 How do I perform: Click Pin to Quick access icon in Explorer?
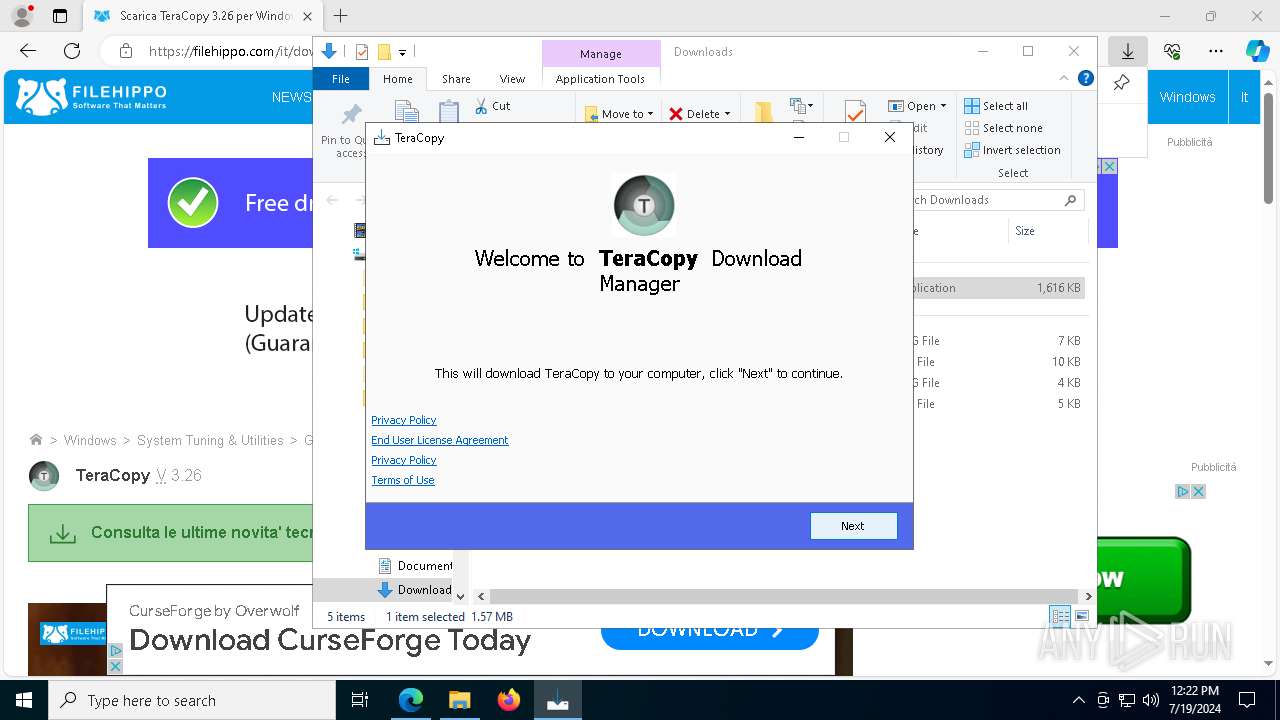point(351,113)
